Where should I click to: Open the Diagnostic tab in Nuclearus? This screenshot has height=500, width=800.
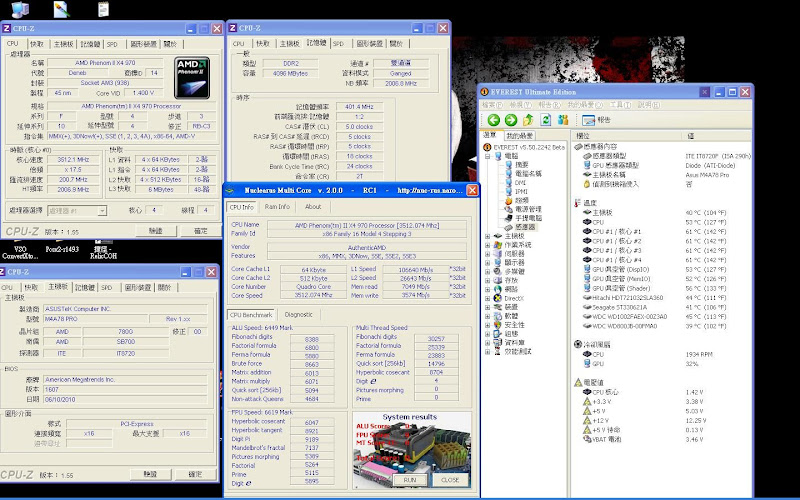298,314
